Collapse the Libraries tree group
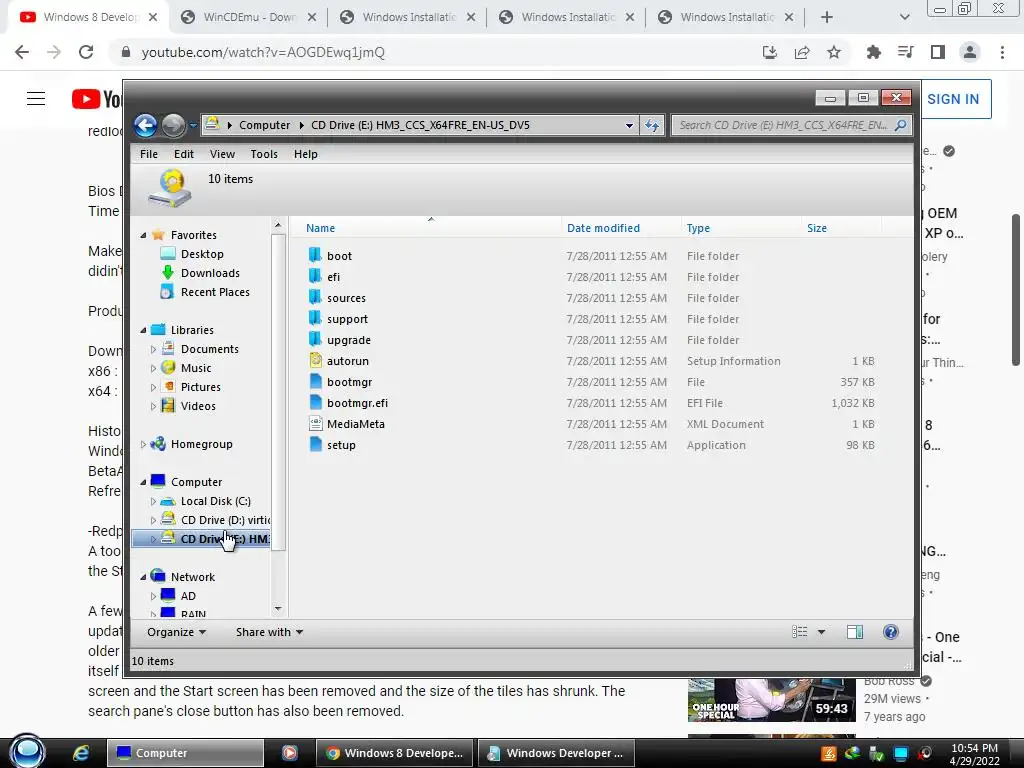Screen dimensions: 1024x768 click(x=143, y=330)
